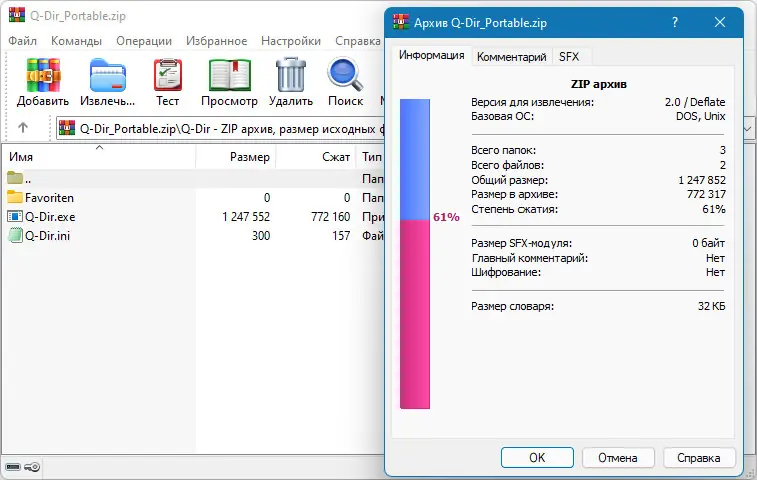This screenshot has width=757, height=480.
Task: Click the Favoriten folder icon
Action: click(x=15, y=197)
